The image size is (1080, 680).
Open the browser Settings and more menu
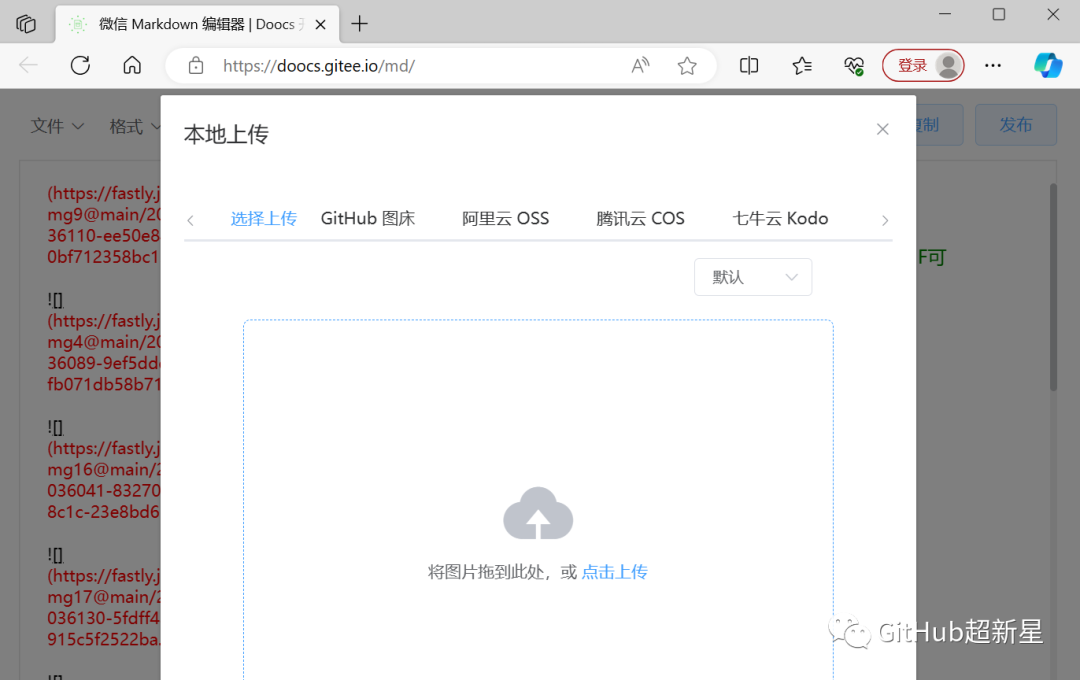click(993, 65)
